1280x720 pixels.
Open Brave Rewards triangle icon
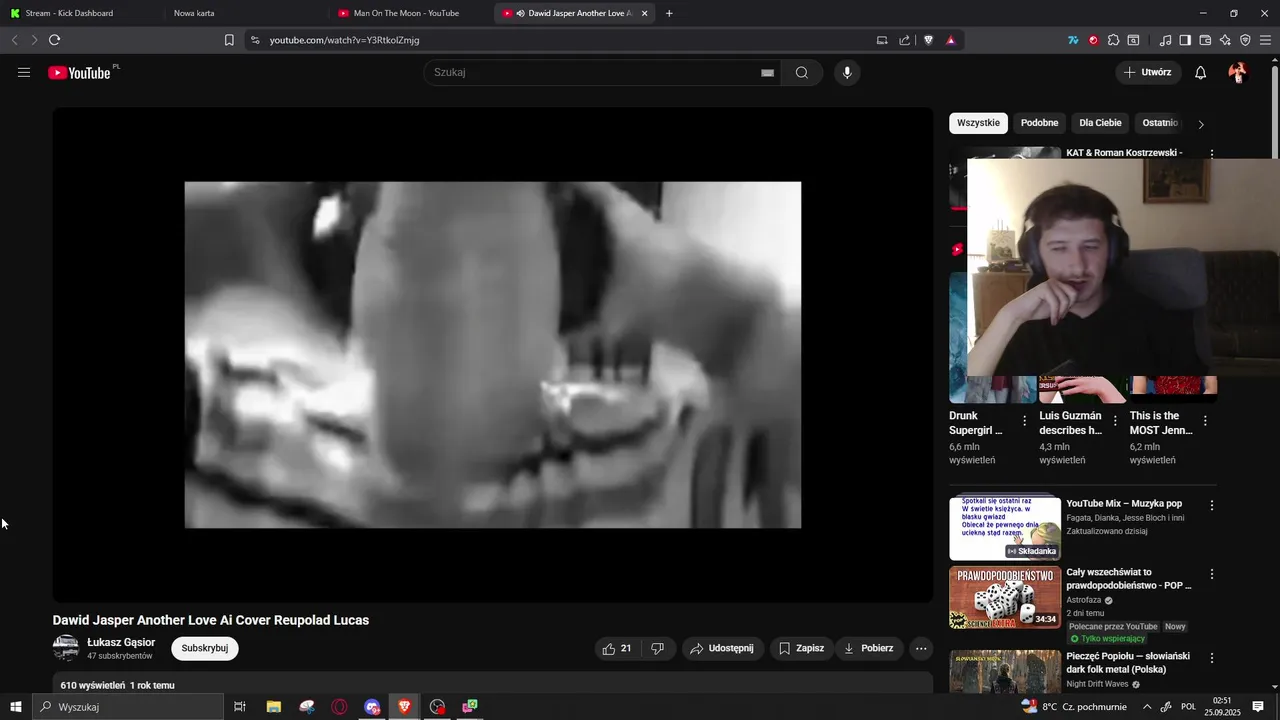(950, 40)
